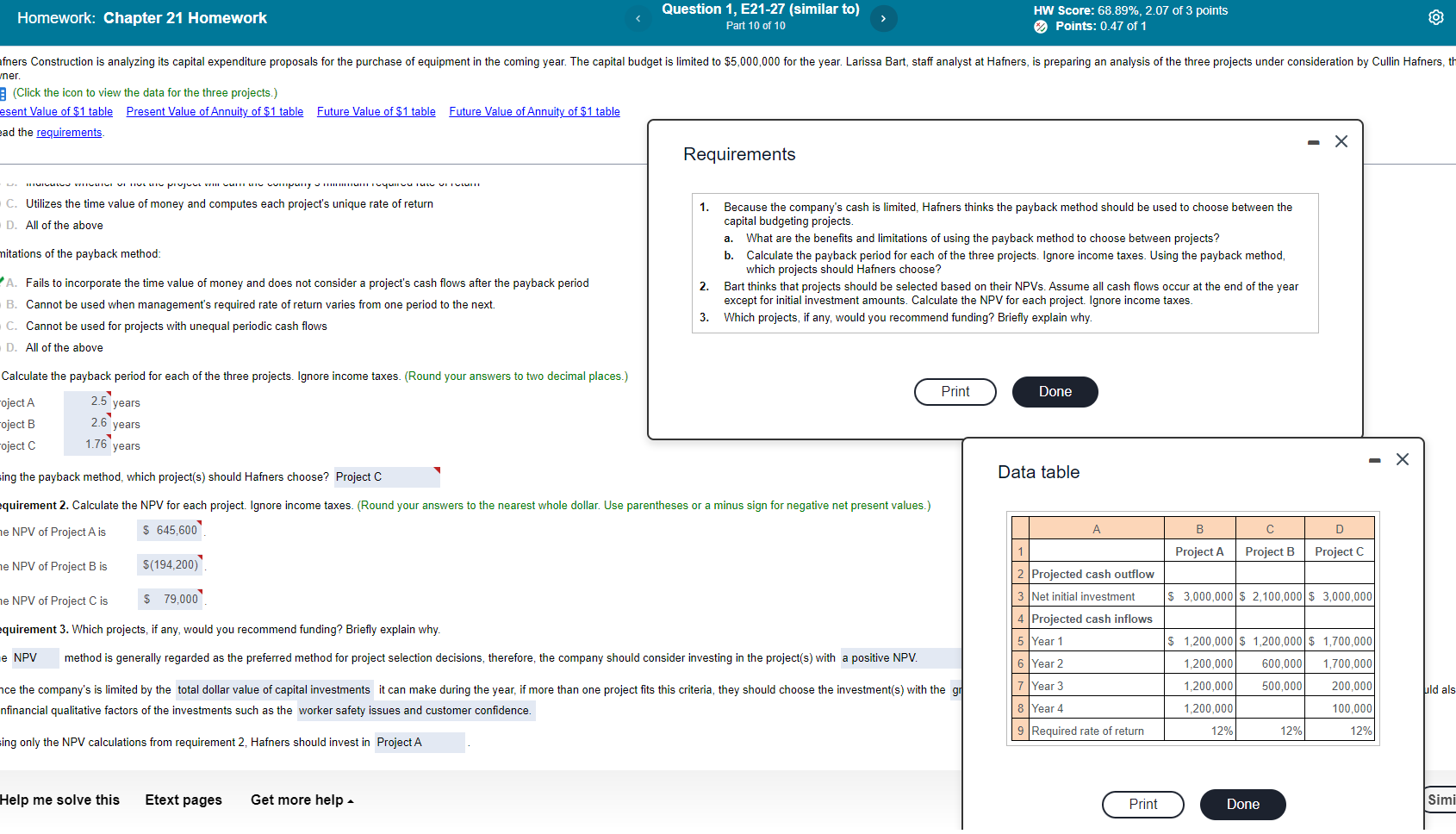Open 'total dollar value of capital investments' dropdown
This screenshot has height=834, width=1456.
(275, 690)
